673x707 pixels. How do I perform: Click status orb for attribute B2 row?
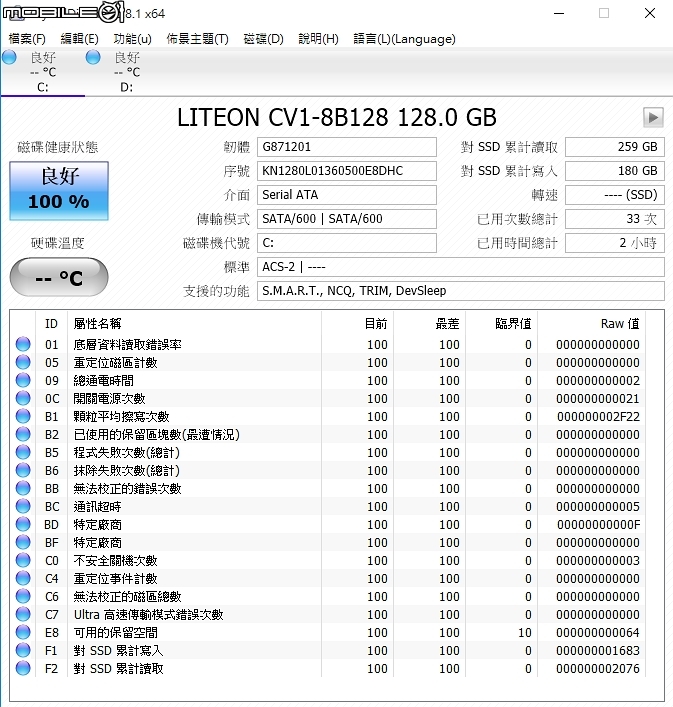(23, 434)
